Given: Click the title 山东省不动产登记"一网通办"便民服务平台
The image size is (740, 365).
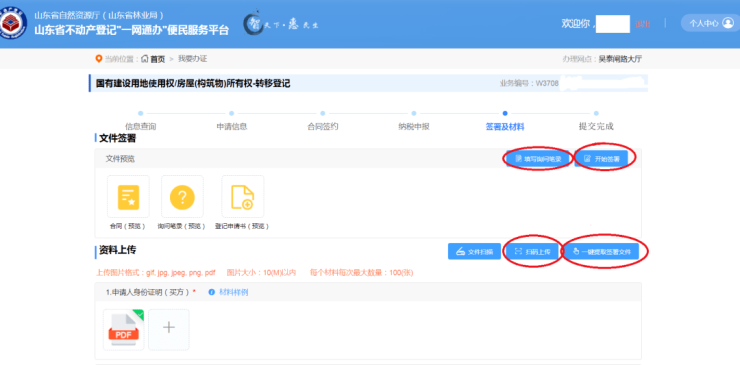Looking at the screenshot, I should pos(132,30).
